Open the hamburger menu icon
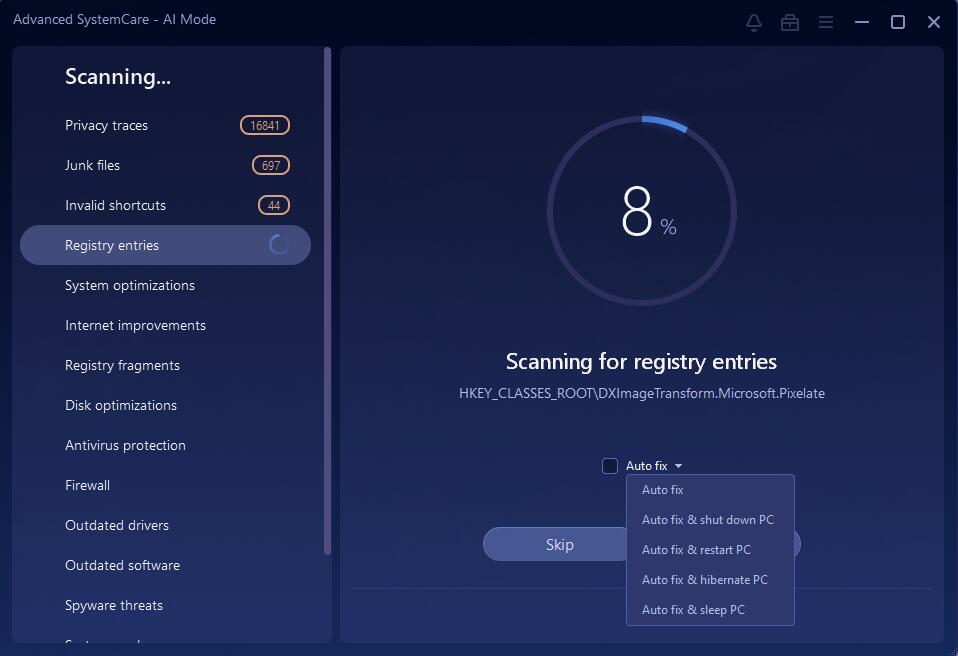 tap(826, 23)
